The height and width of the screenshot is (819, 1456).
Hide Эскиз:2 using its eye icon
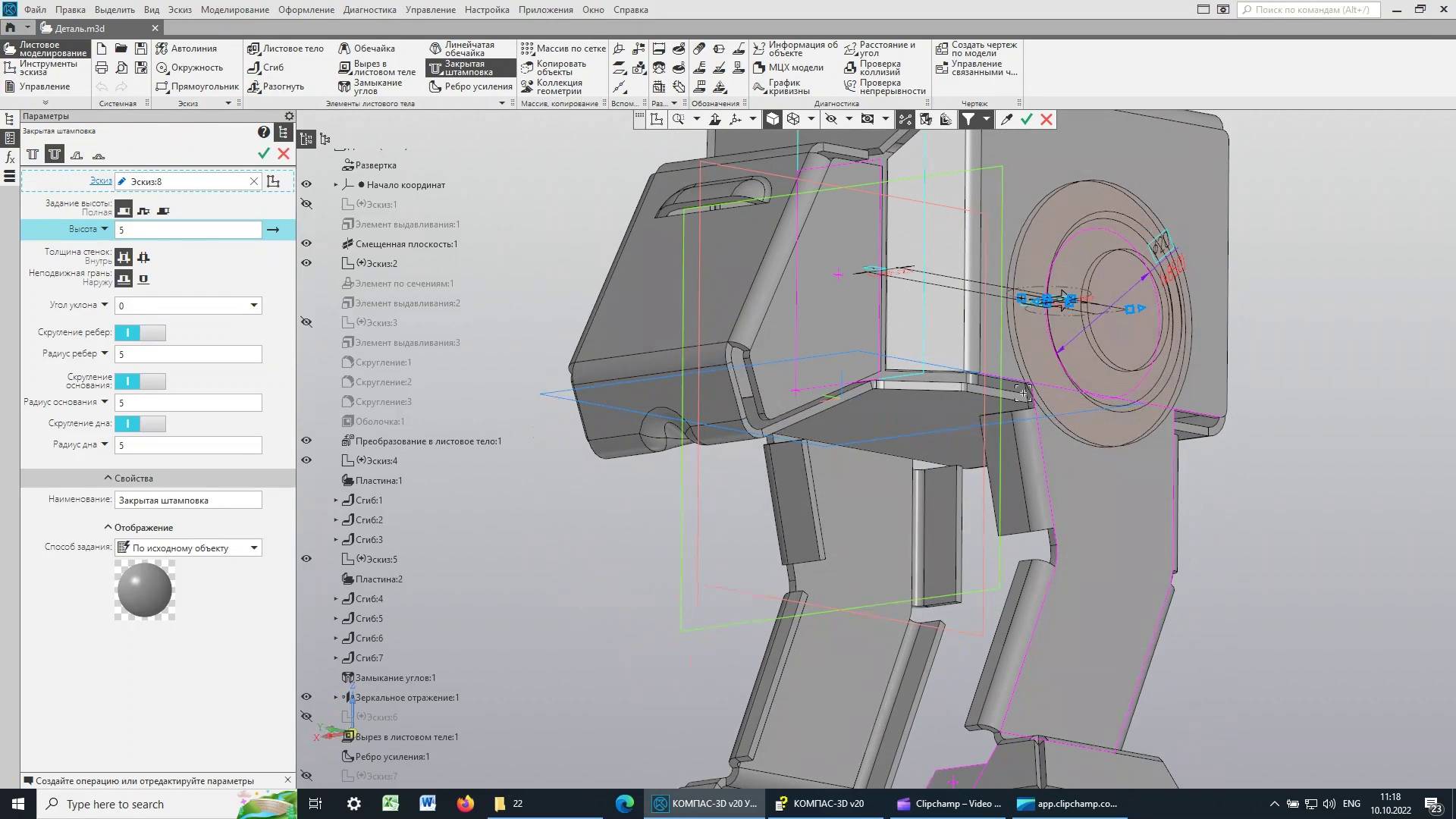[x=306, y=263]
